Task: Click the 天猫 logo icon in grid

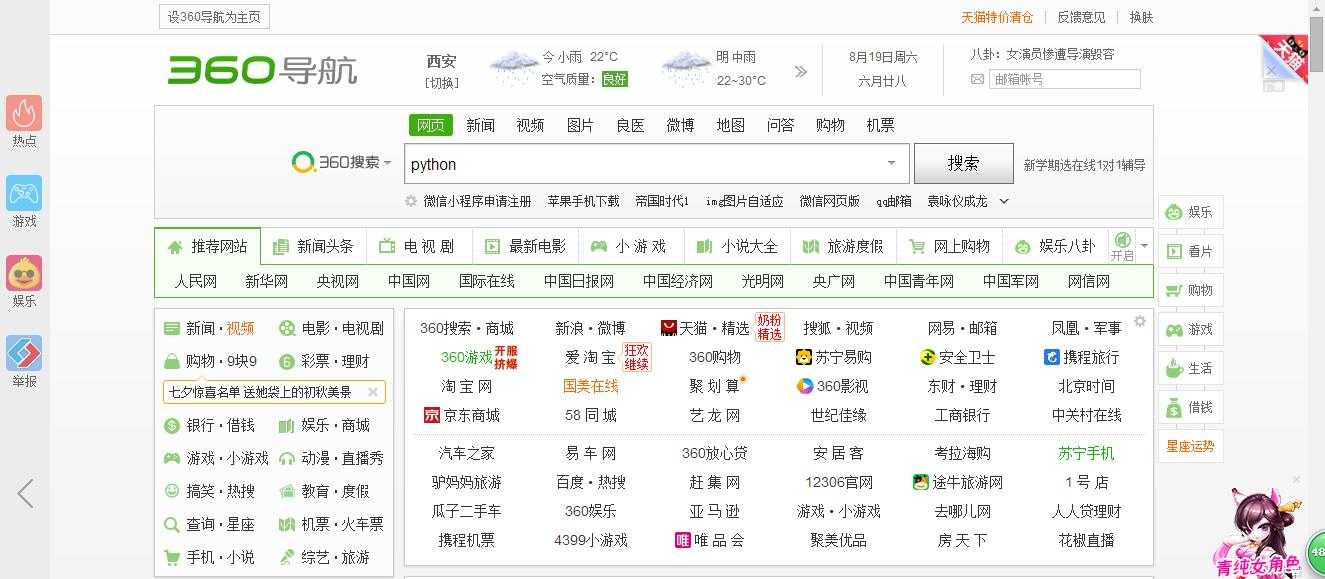Action: [669, 328]
